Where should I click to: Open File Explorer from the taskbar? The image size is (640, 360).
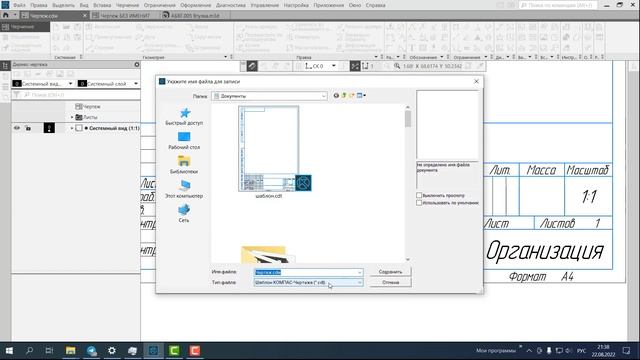[71, 351]
